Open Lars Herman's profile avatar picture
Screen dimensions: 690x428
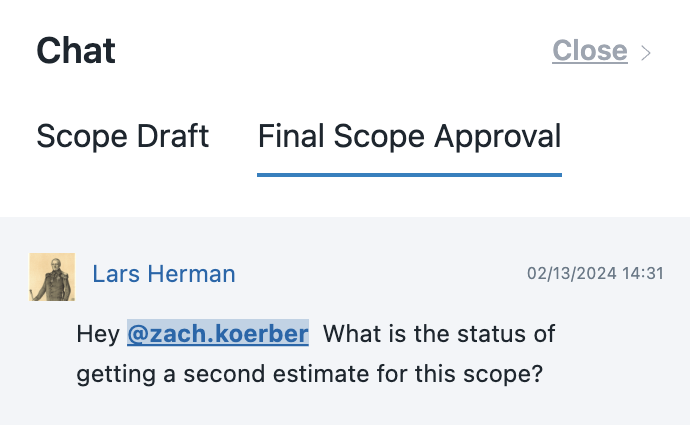pyautogui.click(x=52, y=277)
